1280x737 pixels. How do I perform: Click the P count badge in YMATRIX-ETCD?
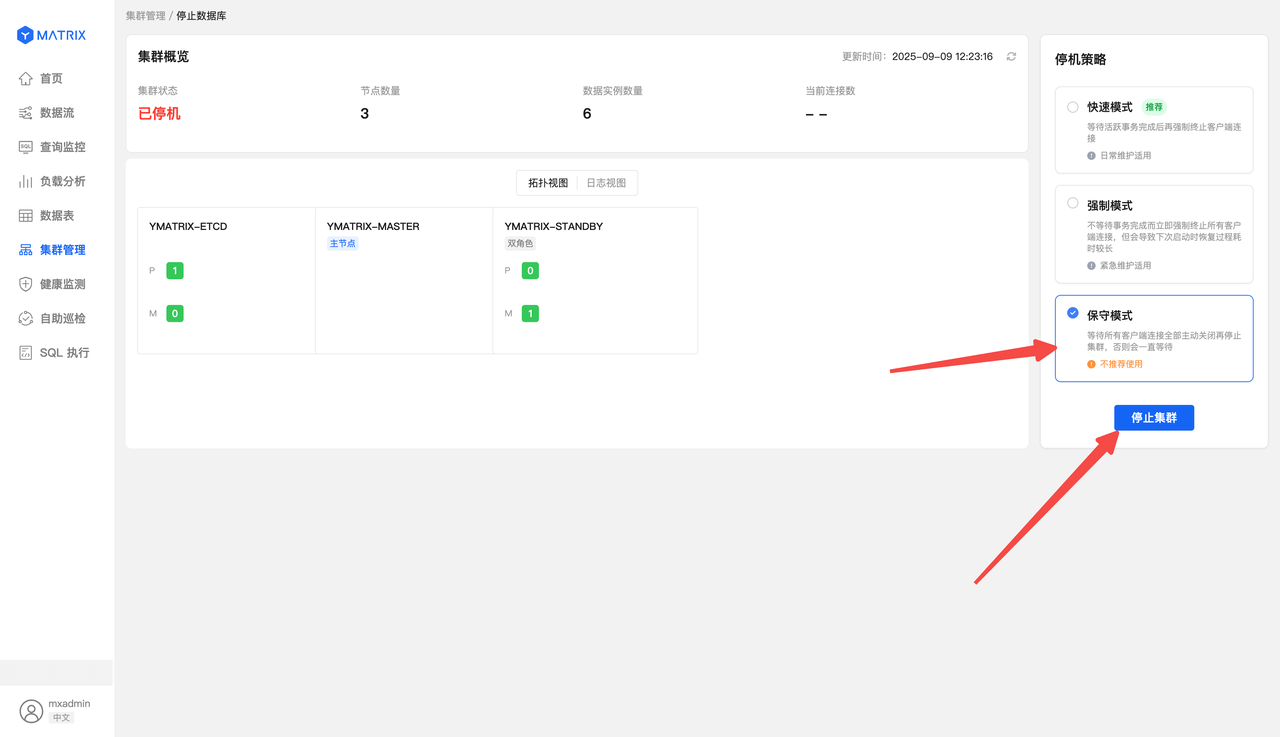point(175,271)
